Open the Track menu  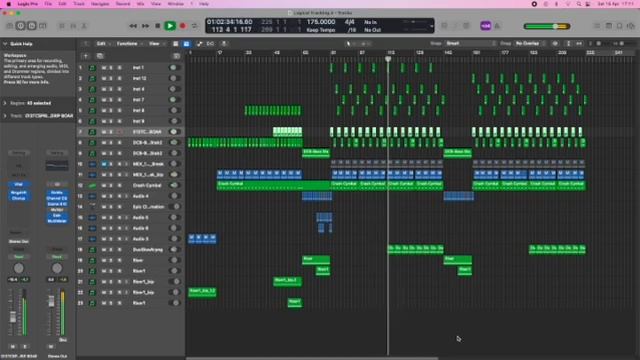[x=79, y=4]
